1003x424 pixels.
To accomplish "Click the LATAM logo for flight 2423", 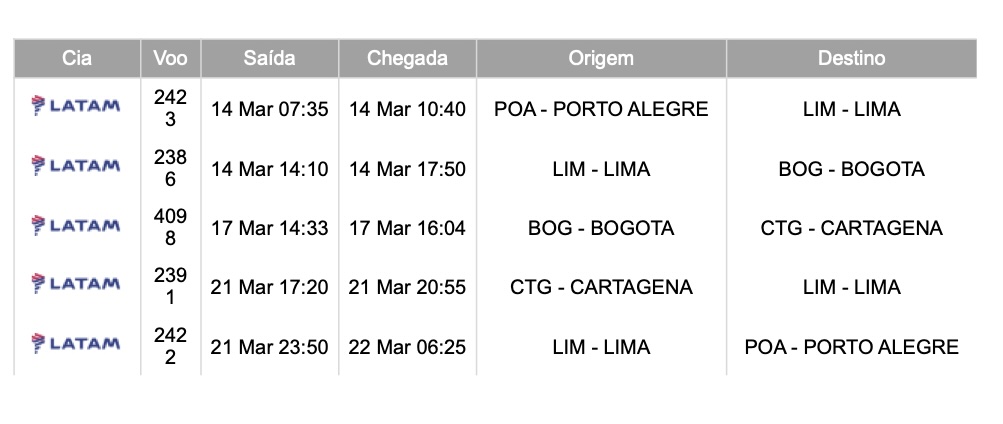I will coord(76,106).
